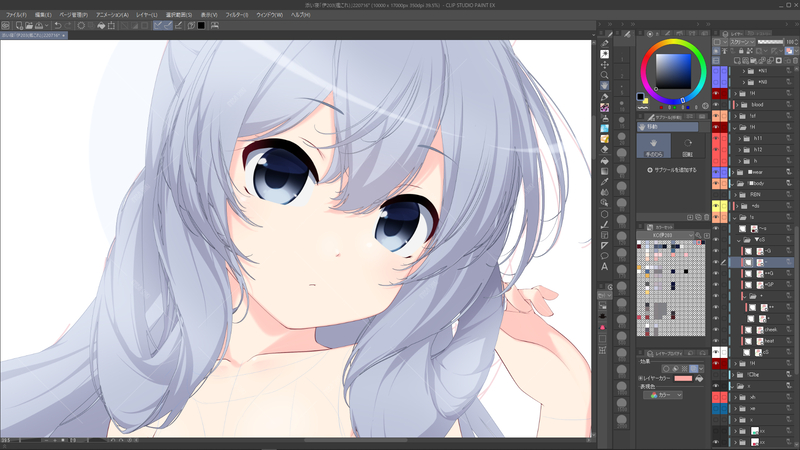
Task: Expand the !sf layer folder
Action: coord(735,116)
